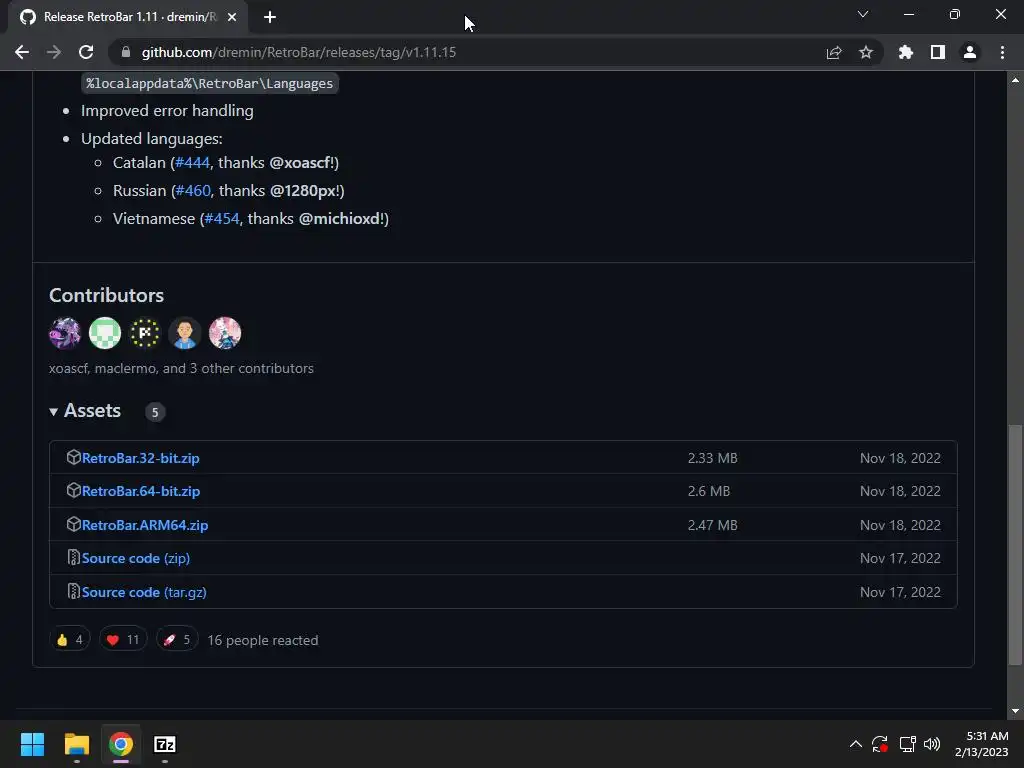Click file-zip icon beside Source code (zip)

73,558
